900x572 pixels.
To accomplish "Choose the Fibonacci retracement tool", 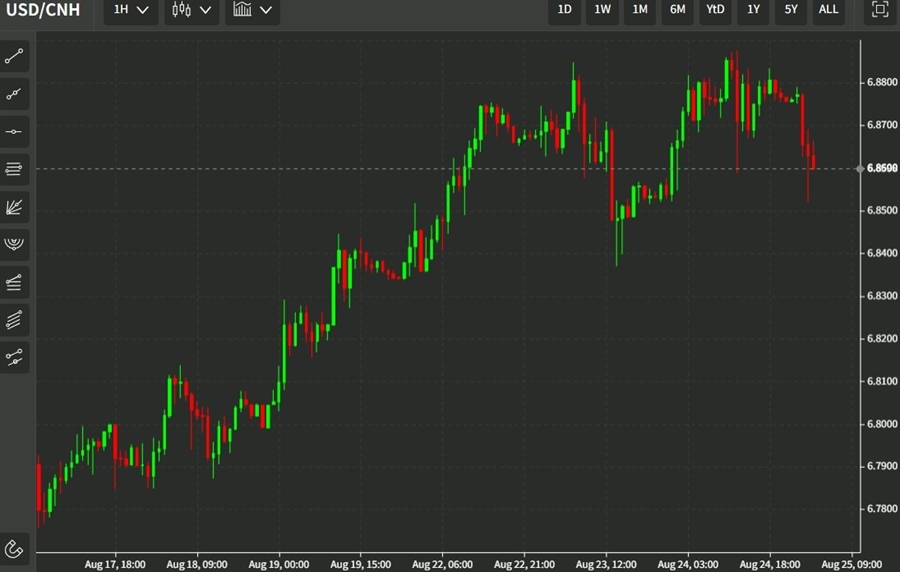I will click(14, 282).
